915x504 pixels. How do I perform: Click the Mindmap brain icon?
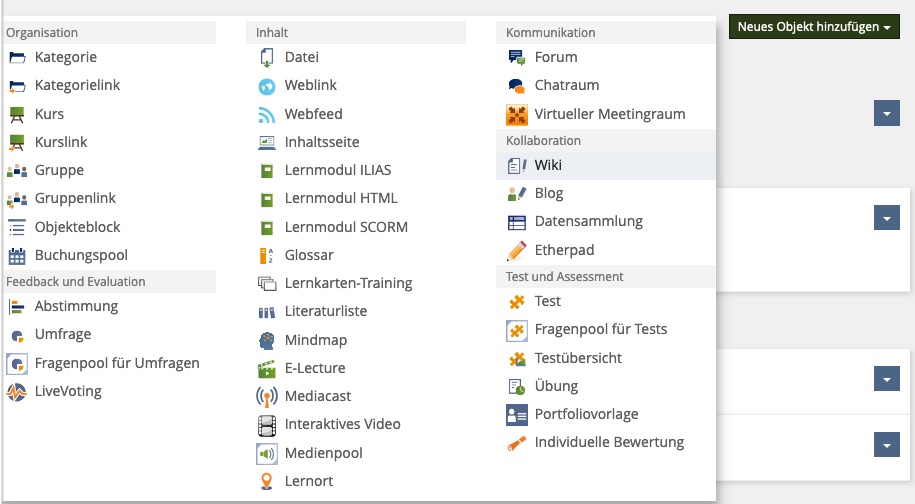click(x=267, y=340)
